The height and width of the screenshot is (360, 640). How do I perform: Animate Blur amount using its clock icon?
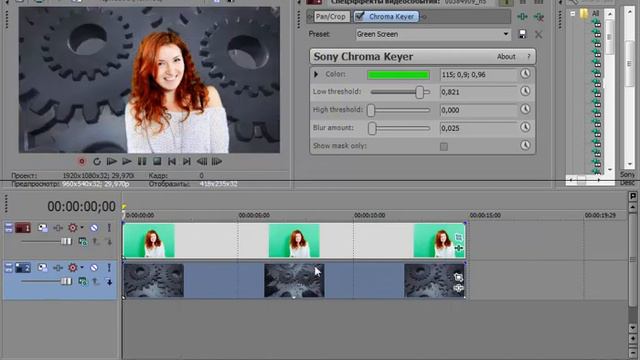coord(525,127)
